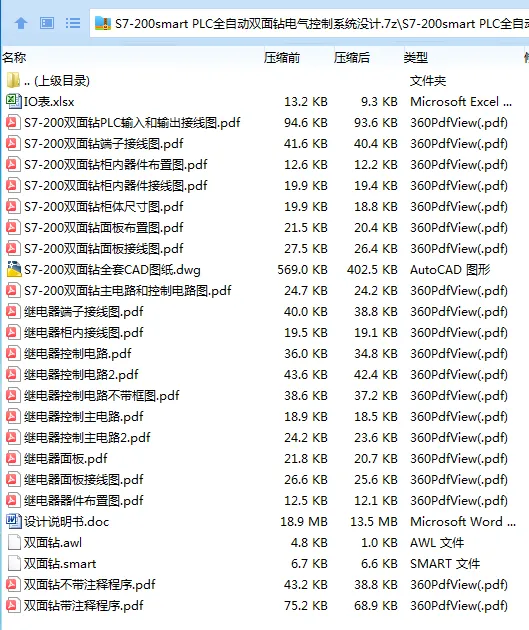Click PDF icon of 继电器控制主电路.pdf
This screenshot has height=630, width=529.
[x=13, y=416]
